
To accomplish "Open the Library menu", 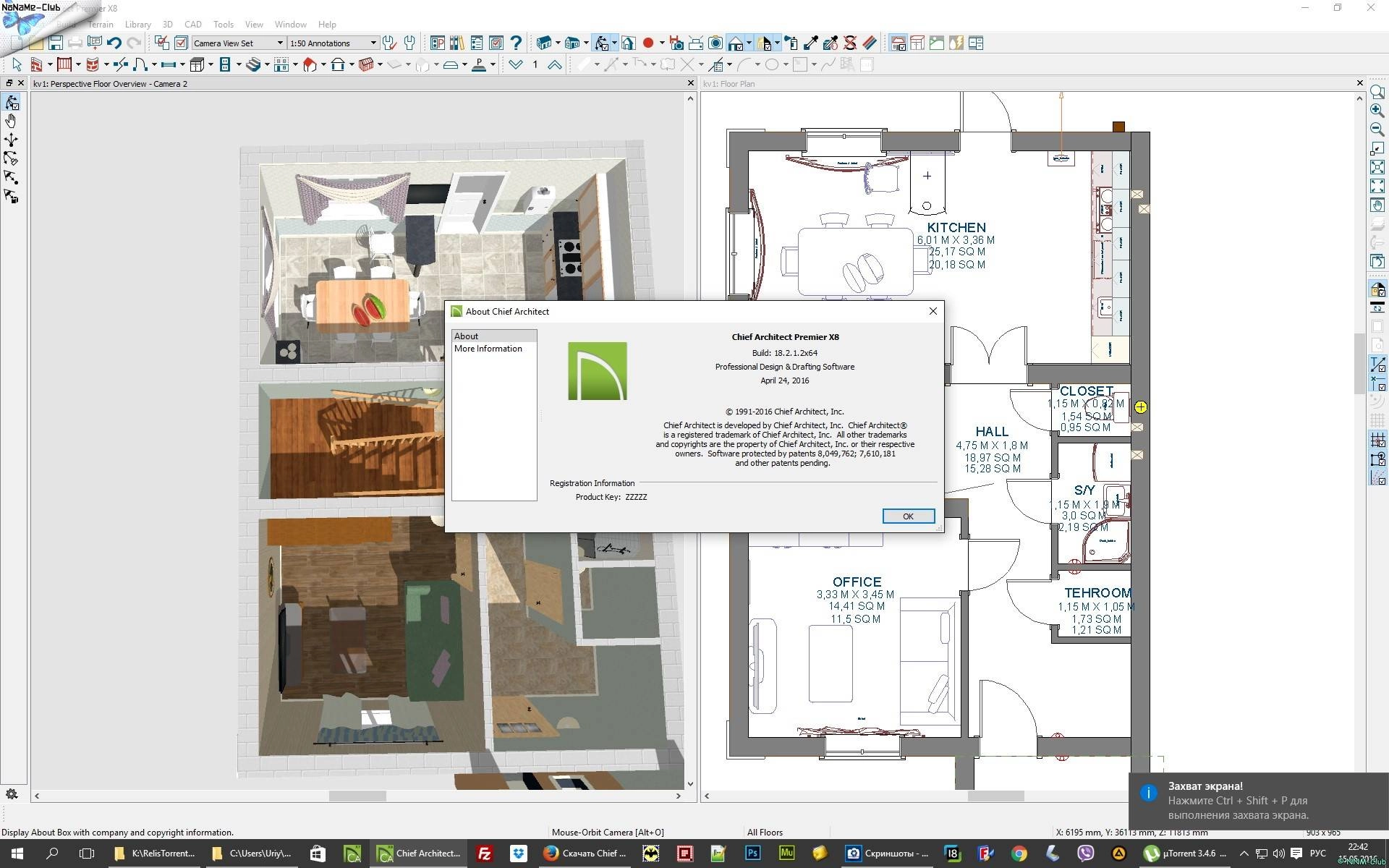I will 137,25.
